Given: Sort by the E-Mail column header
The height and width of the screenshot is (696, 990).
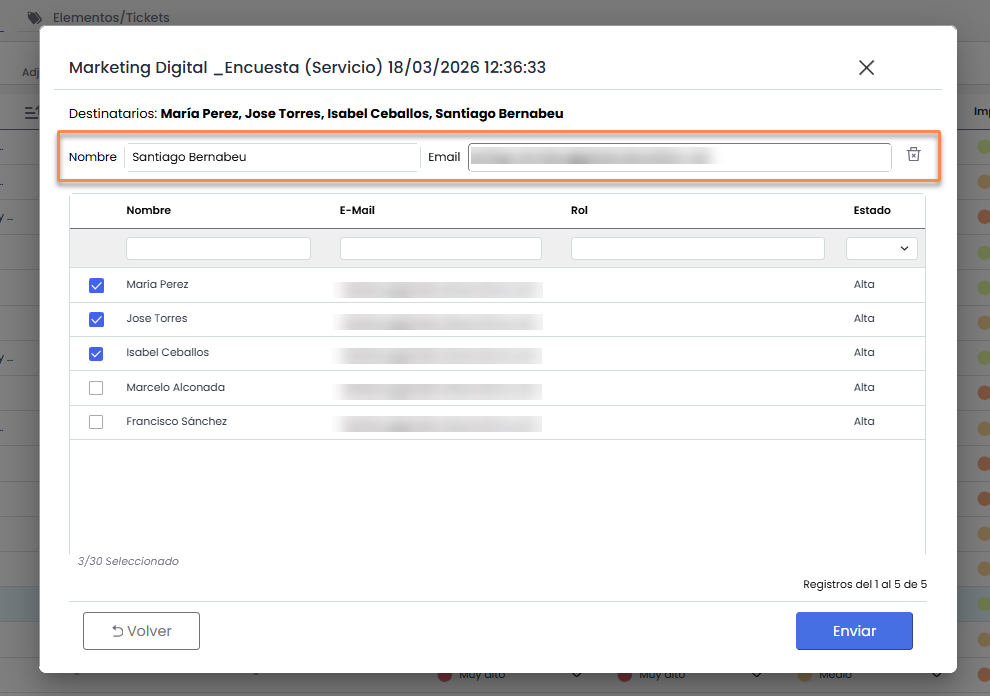Looking at the screenshot, I should 357,210.
